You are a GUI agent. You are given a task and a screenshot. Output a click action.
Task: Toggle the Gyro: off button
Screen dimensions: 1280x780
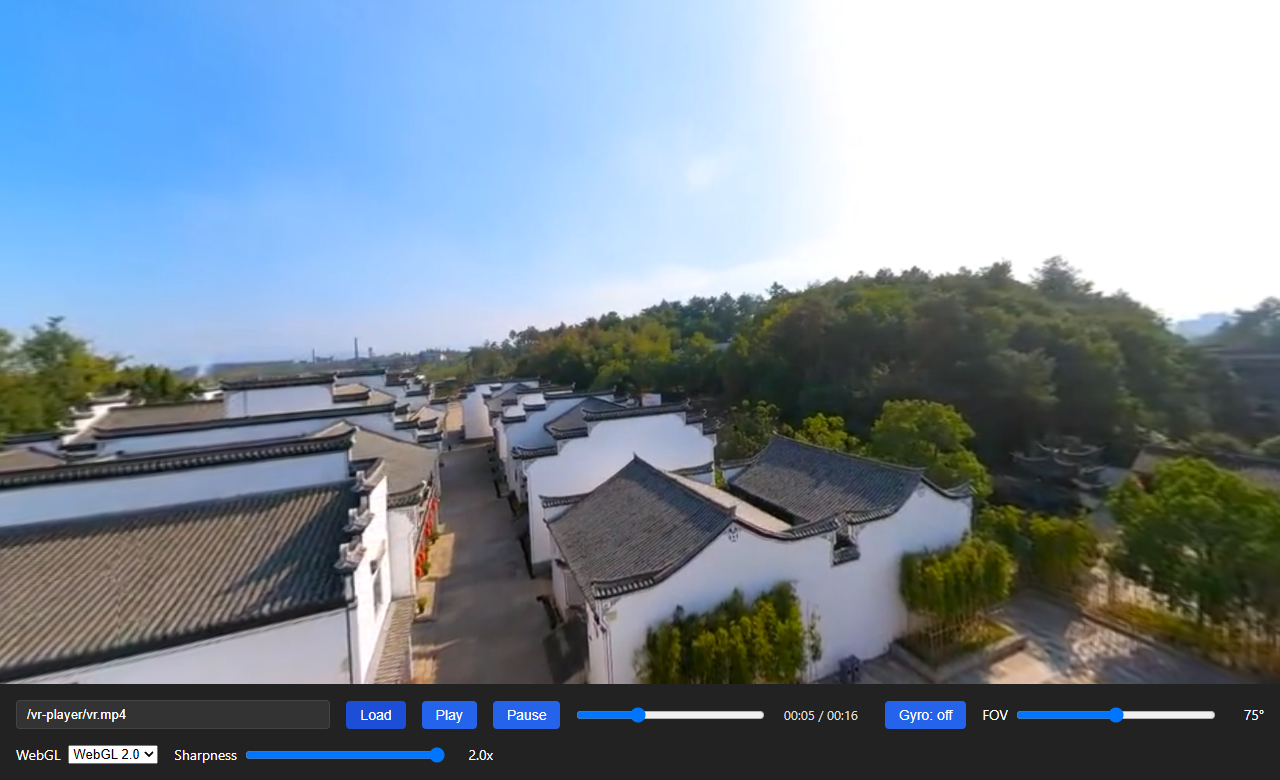[x=925, y=715]
